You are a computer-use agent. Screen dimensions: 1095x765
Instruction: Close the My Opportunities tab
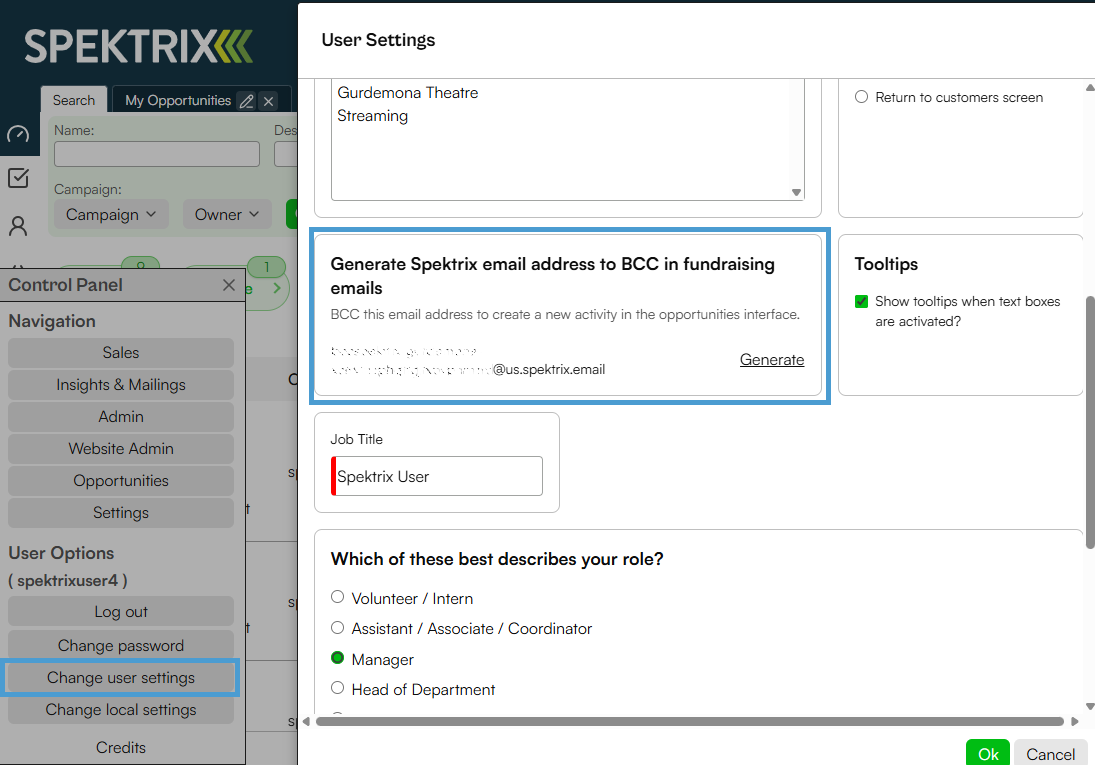268,101
